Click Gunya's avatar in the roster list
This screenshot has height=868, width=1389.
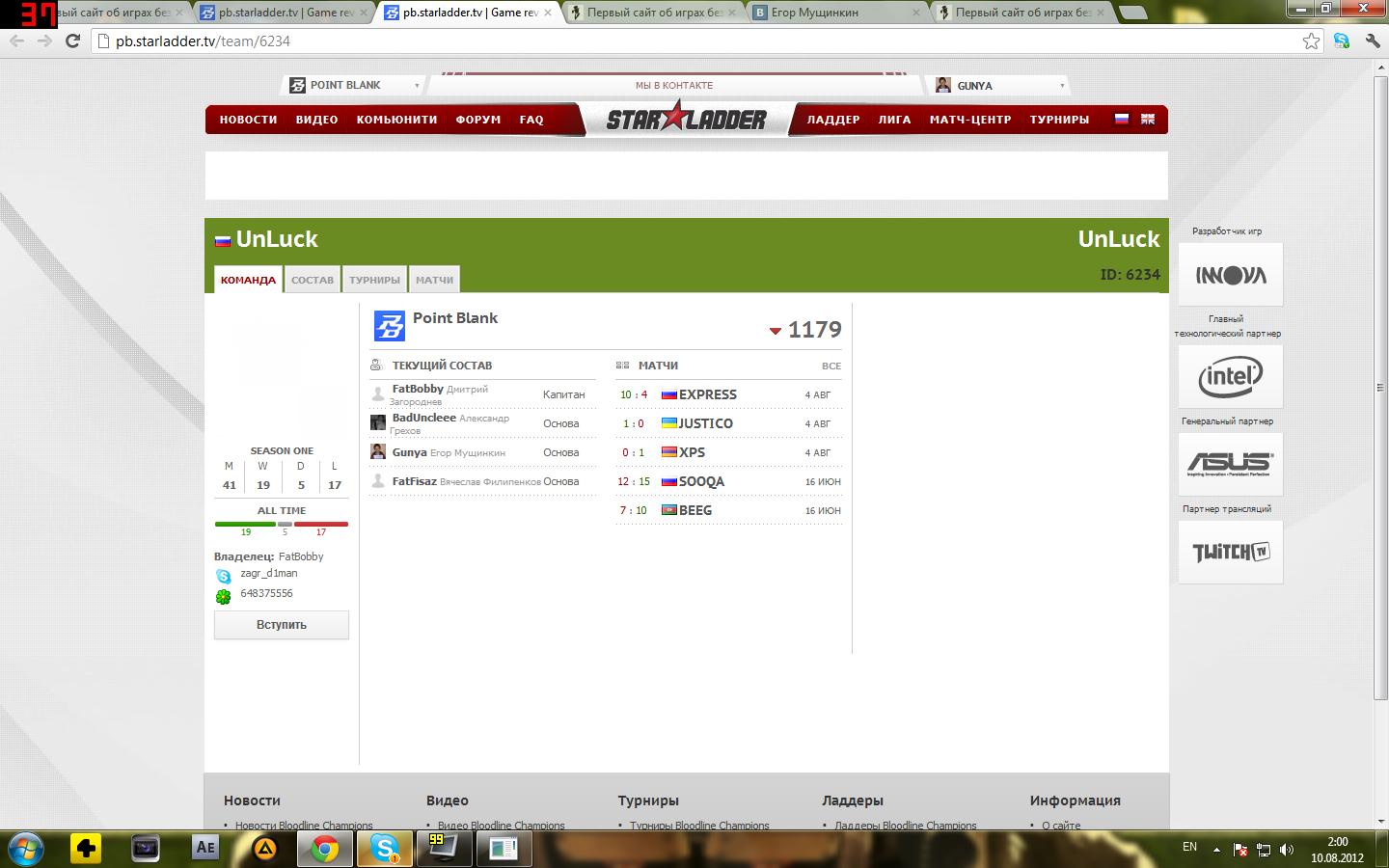(x=378, y=451)
